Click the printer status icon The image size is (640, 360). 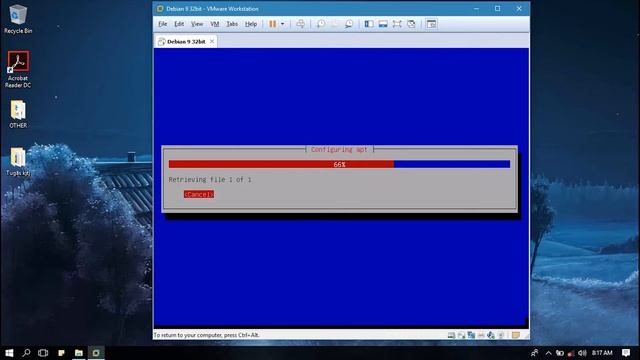point(481,335)
